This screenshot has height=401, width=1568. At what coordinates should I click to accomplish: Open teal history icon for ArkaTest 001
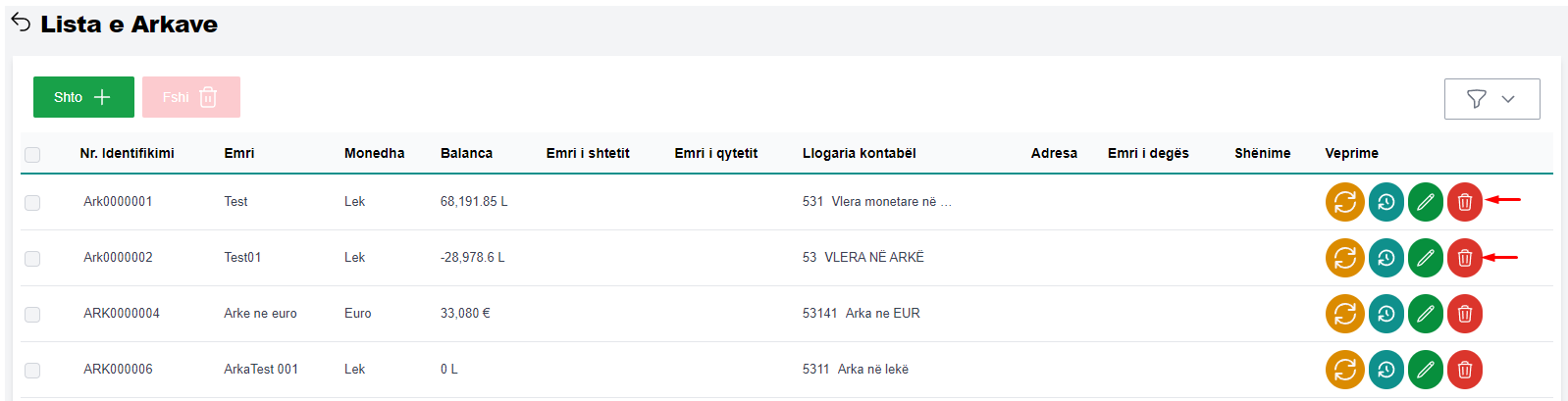coord(1385,370)
